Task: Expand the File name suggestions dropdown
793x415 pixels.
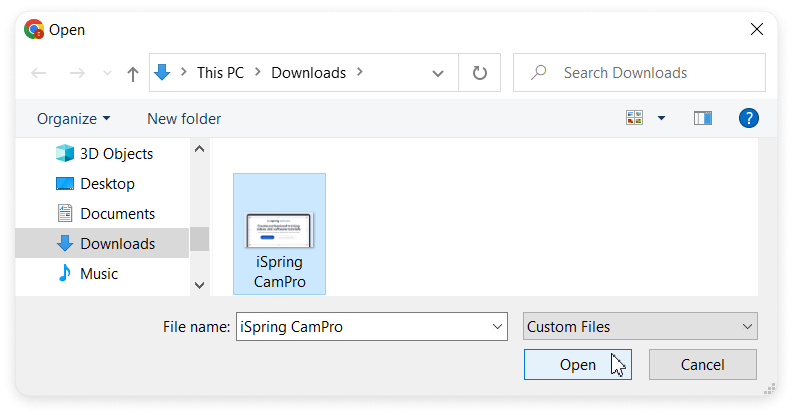Action: coord(498,326)
